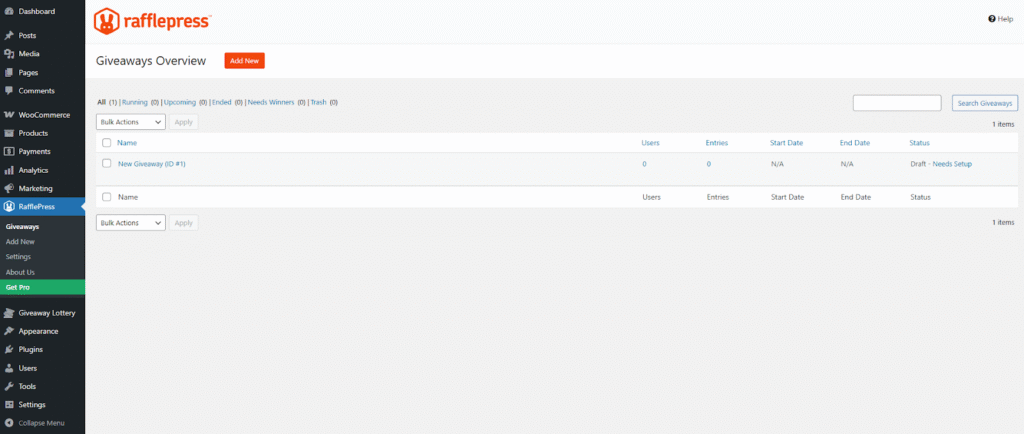This screenshot has height=434, width=1024.
Task: Click the Help question mark icon
Action: (x=992, y=19)
